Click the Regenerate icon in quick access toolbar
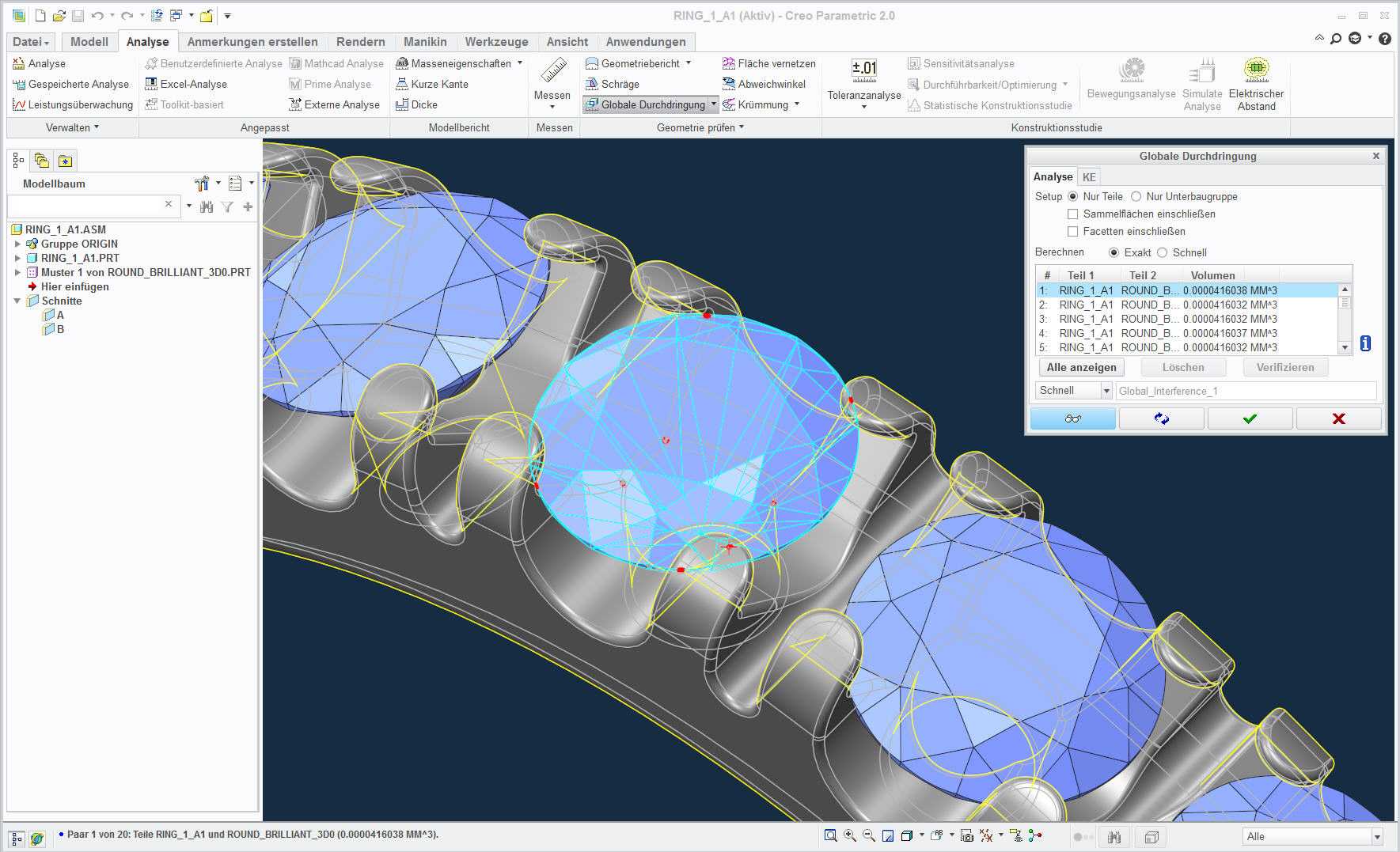The height and width of the screenshot is (852, 1400). coord(156,16)
